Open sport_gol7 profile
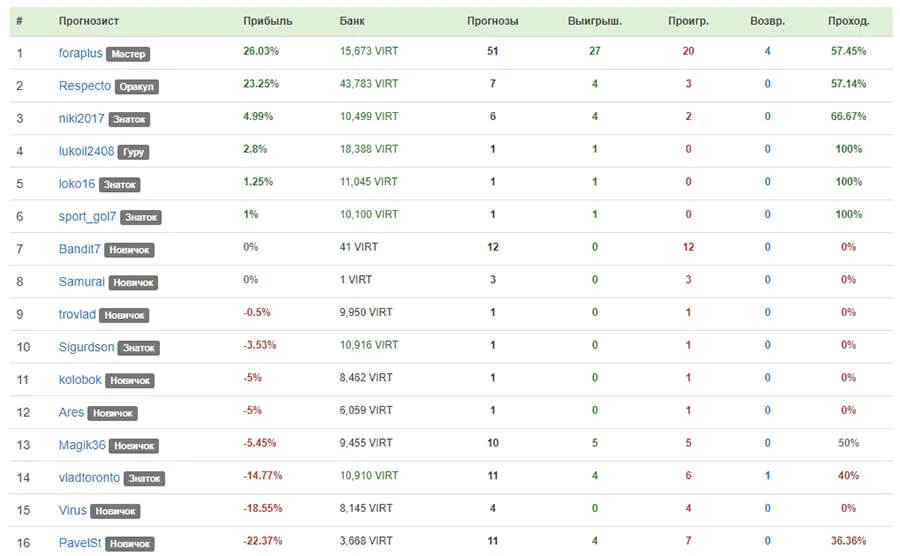900x556 pixels. tap(87, 217)
